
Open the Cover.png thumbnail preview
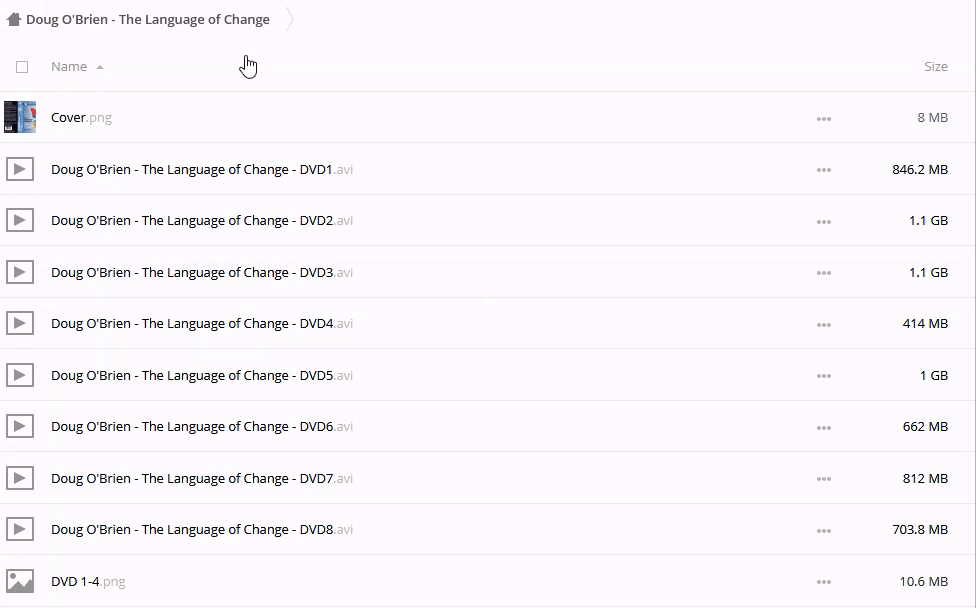[20, 117]
